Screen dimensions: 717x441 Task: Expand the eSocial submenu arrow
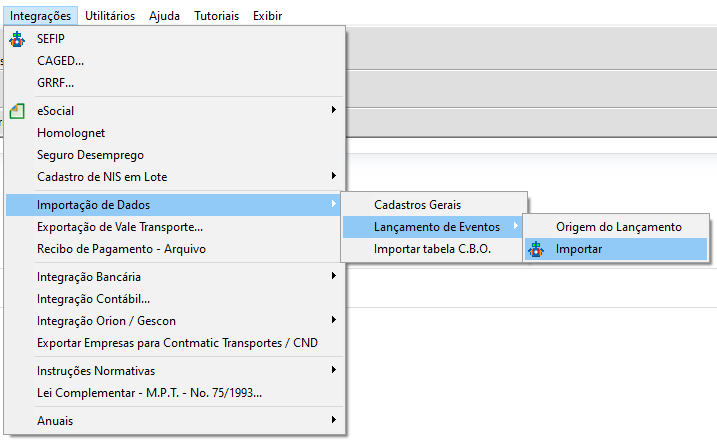pos(333,111)
